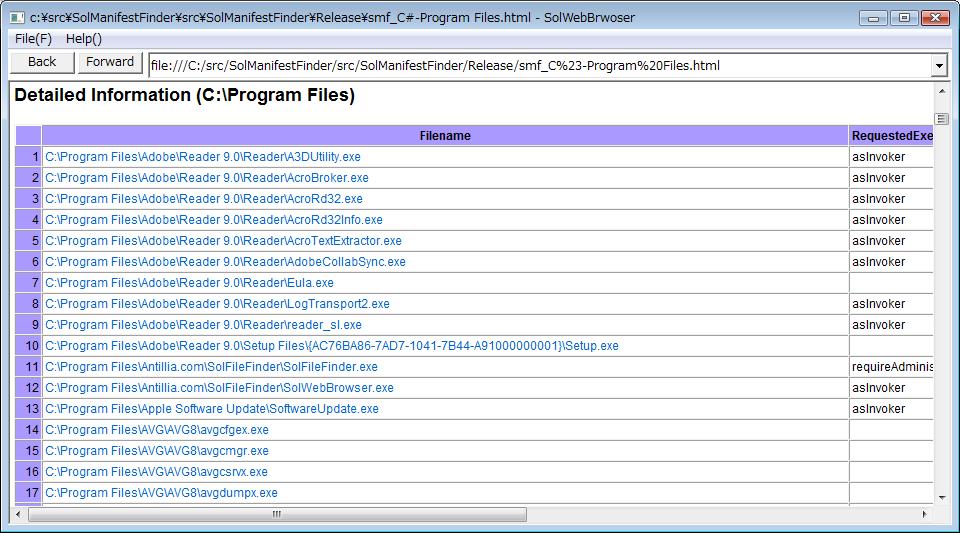
Task: Minimize the SolWebBrwoser window
Action: (x=873, y=18)
